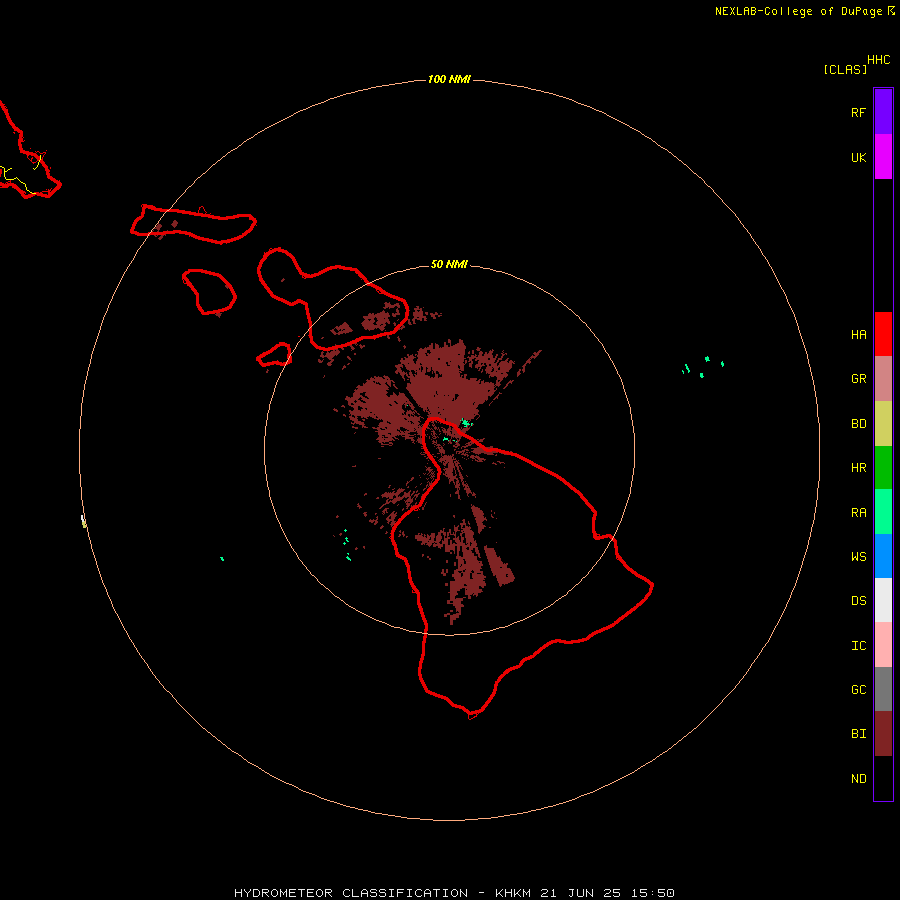900x900 pixels.
Task: Click the 'GC' legend label
Action: 858,690
